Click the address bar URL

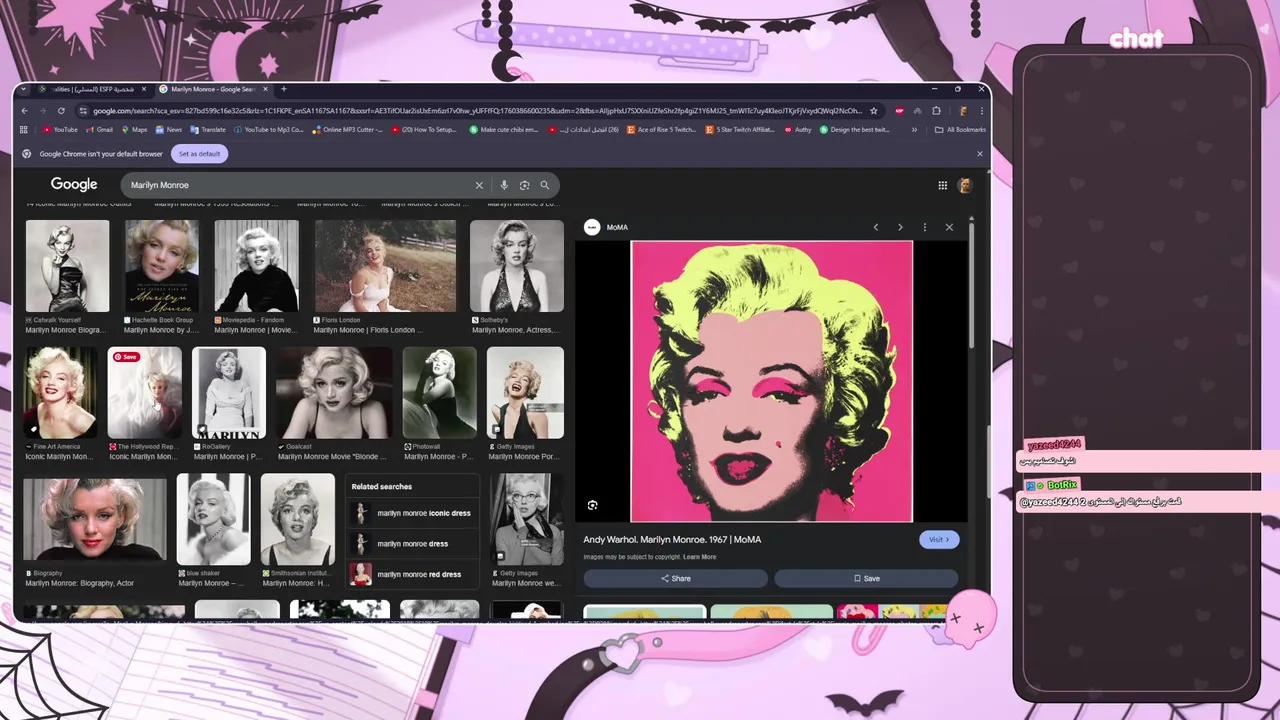[476, 111]
